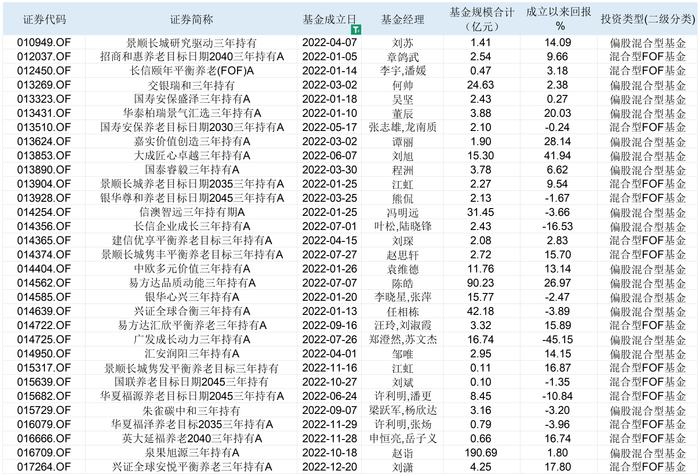Image resolution: width=700 pixels, height=476 pixels.
Task: Click fund name 国联养老目标日期2045三年持有
Action: (x=191, y=382)
